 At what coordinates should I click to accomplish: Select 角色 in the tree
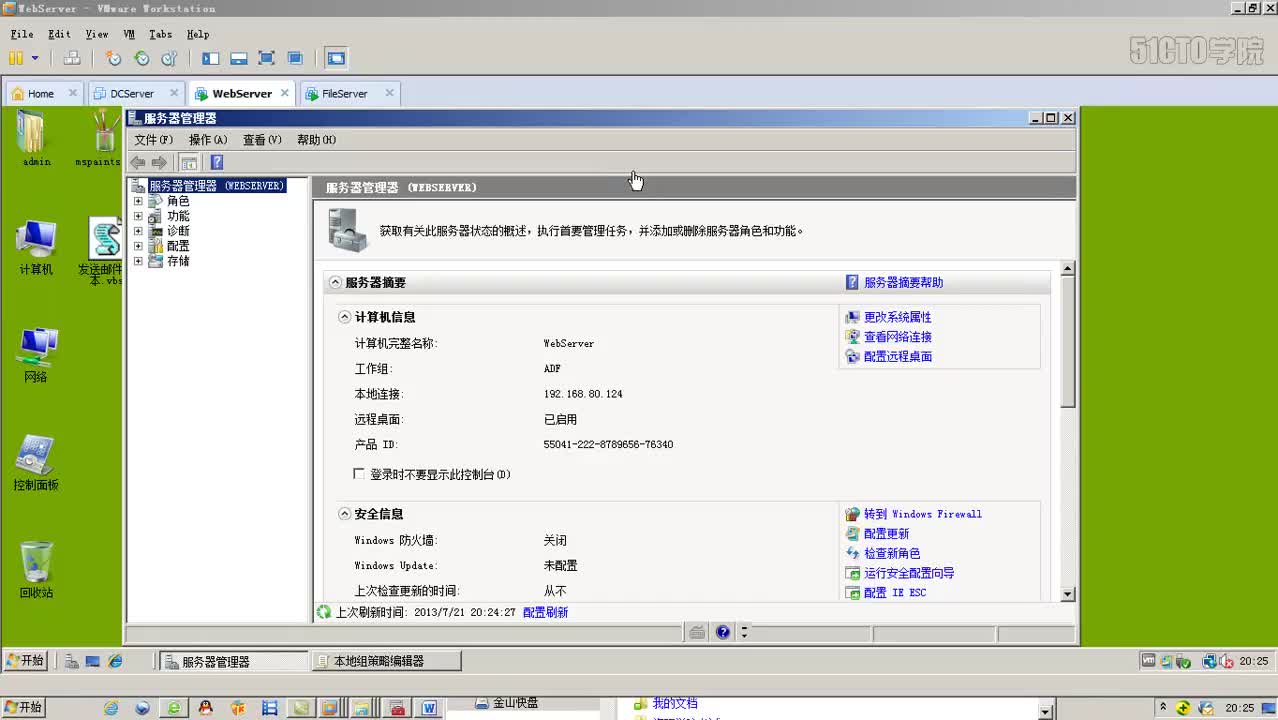tap(178, 201)
